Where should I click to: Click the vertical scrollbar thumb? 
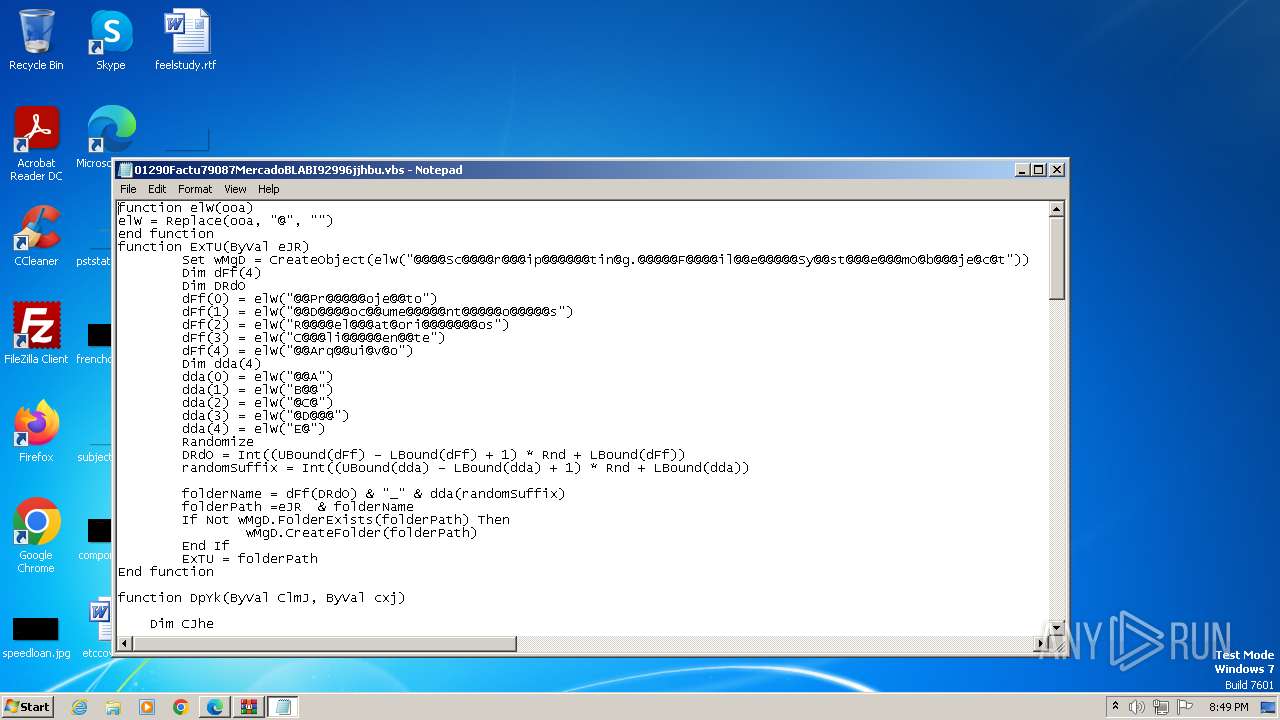tap(1056, 258)
